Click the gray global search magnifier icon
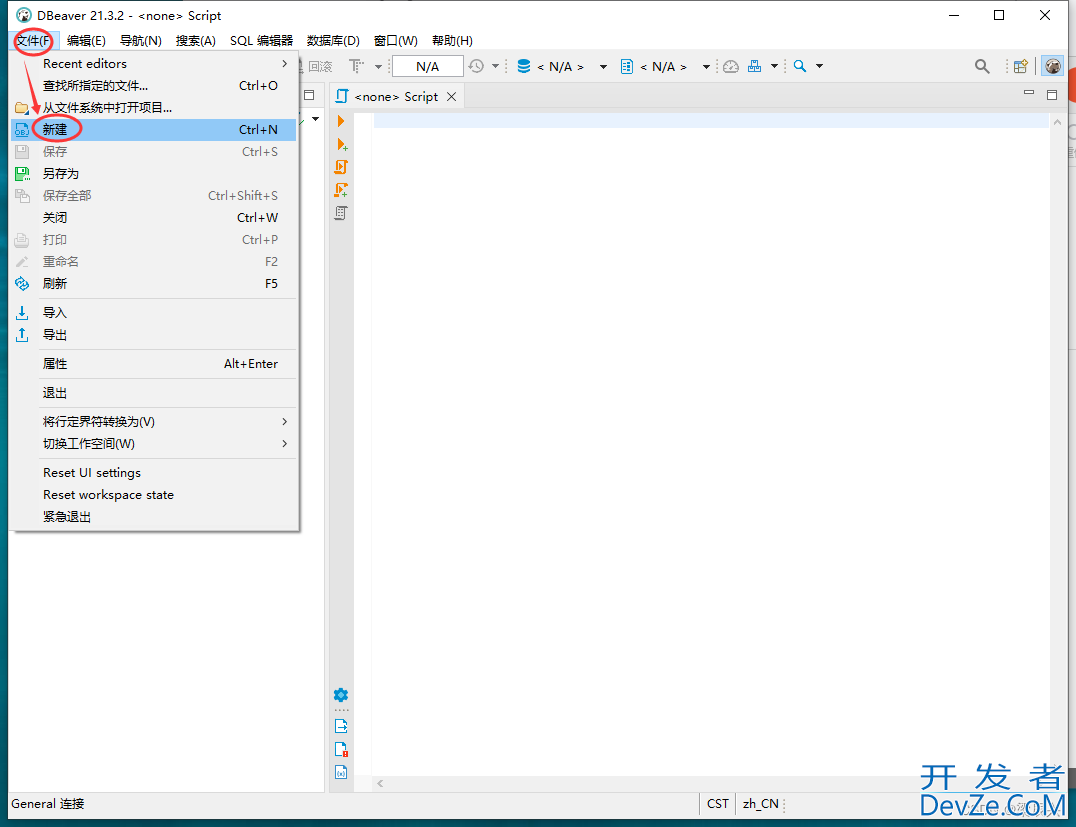Viewport: 1076px width, 827px height. pos(982,66)
